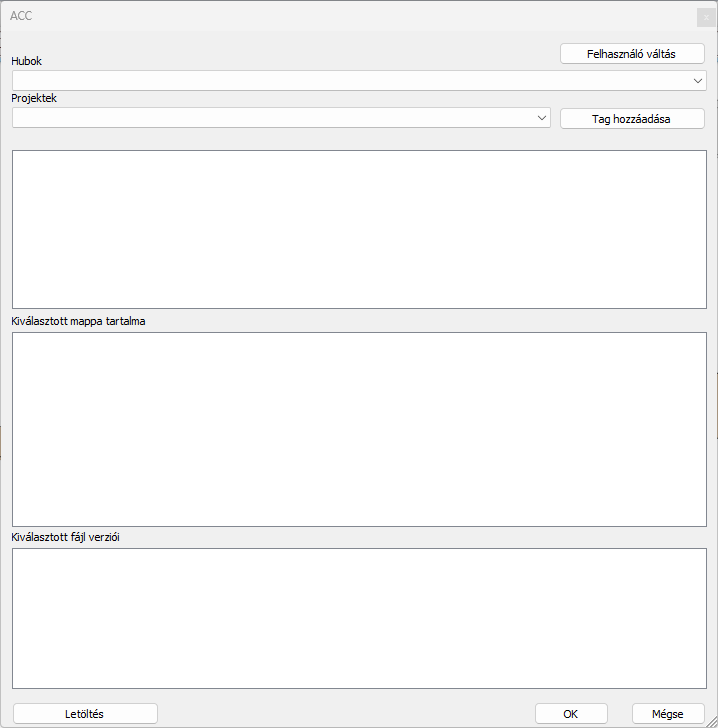This screenshot has height=728, width=718.
Task: Click the Hubok label
Action: (27, 61)
